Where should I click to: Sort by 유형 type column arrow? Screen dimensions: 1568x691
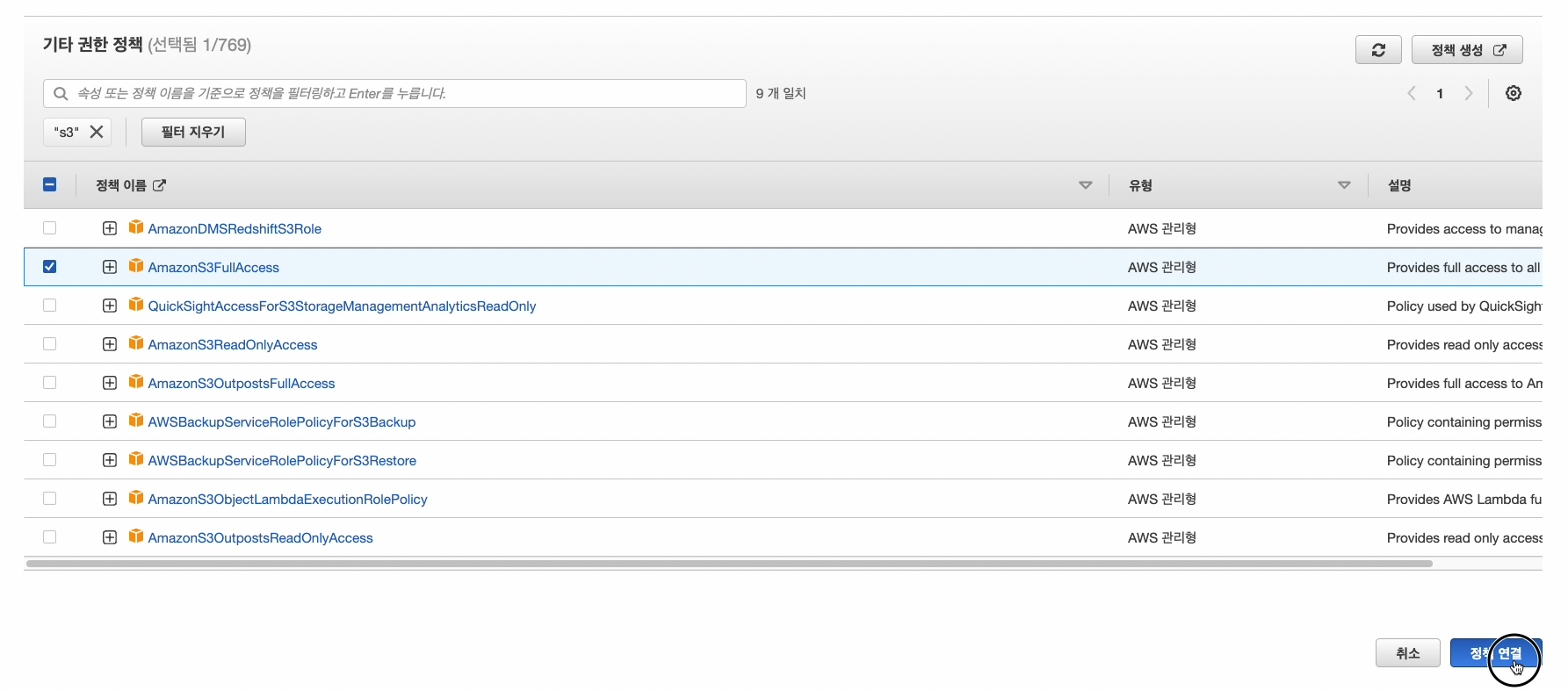click(x=1344, y=185)
